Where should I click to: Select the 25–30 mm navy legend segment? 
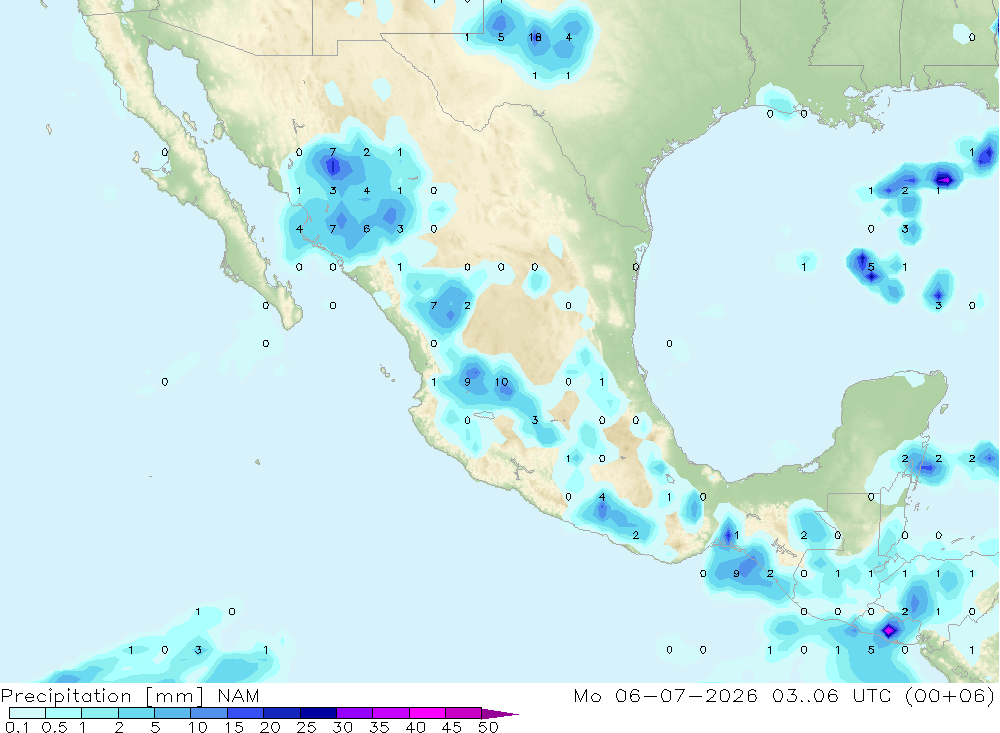point(318,713)
